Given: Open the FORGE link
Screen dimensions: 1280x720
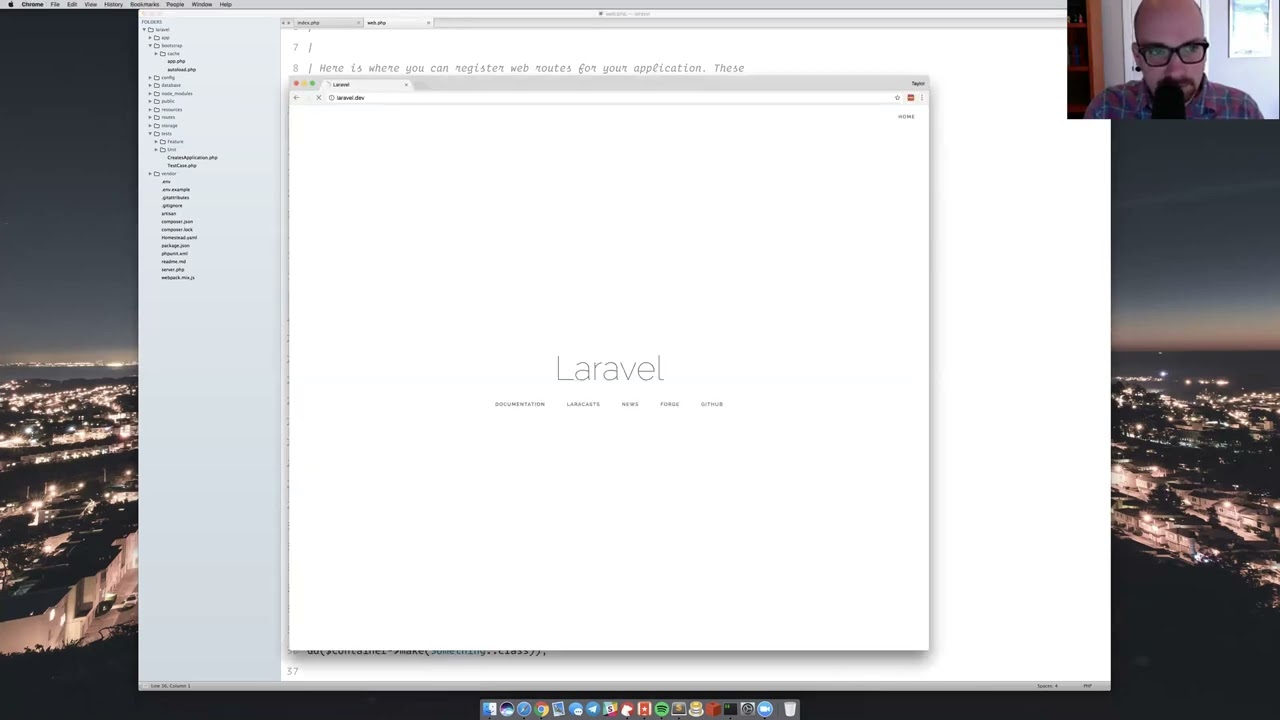Looking at the screenshot, I should tap(670, 404).
